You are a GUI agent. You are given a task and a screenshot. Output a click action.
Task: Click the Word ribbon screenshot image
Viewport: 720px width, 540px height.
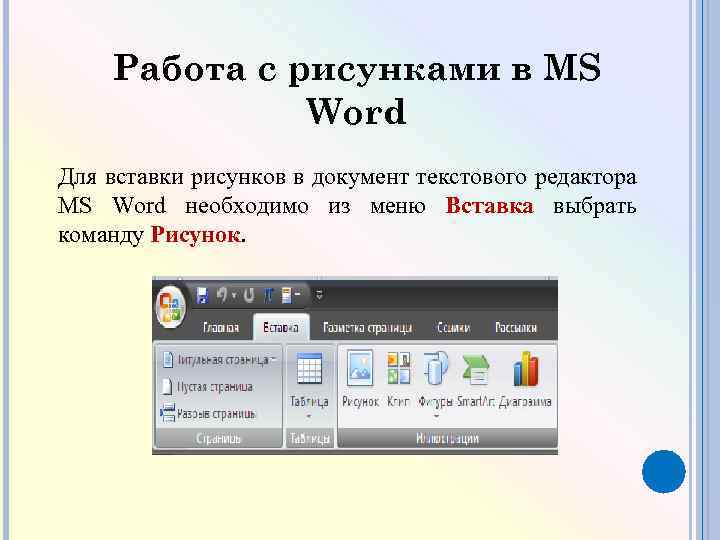pos(355,366)
